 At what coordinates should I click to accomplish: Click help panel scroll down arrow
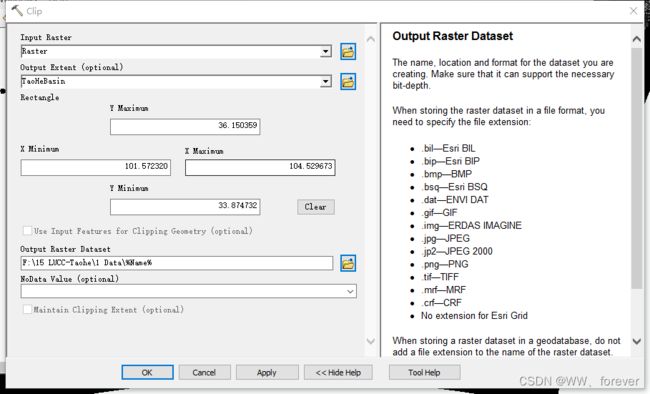(x=637, y=341)
